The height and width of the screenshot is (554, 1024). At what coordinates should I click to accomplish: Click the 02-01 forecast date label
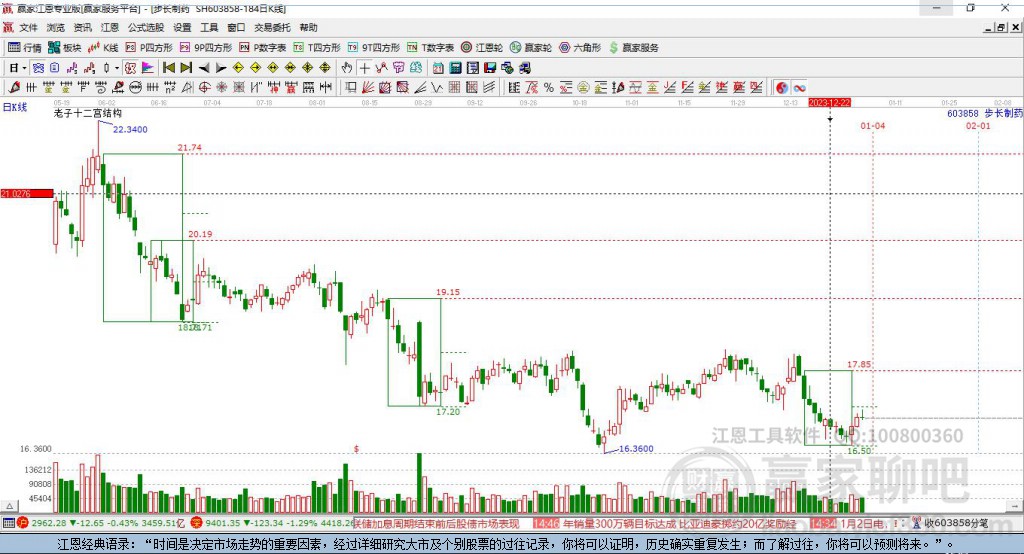978,125
